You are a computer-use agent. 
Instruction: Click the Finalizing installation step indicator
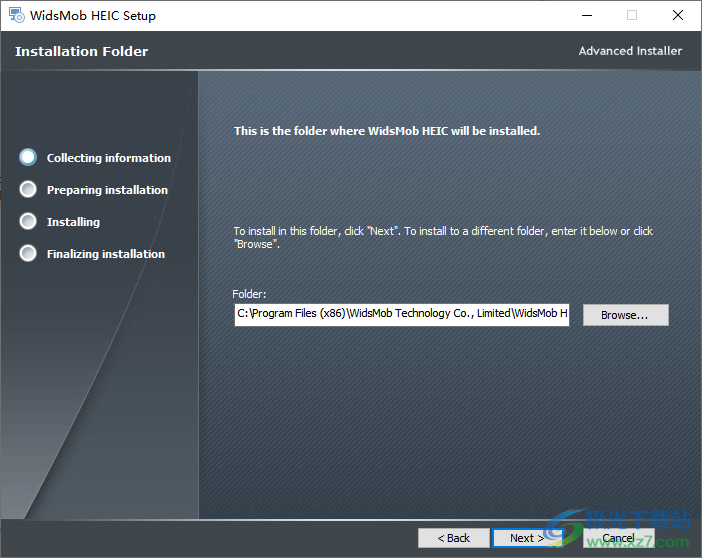click(x=28, y=253)
